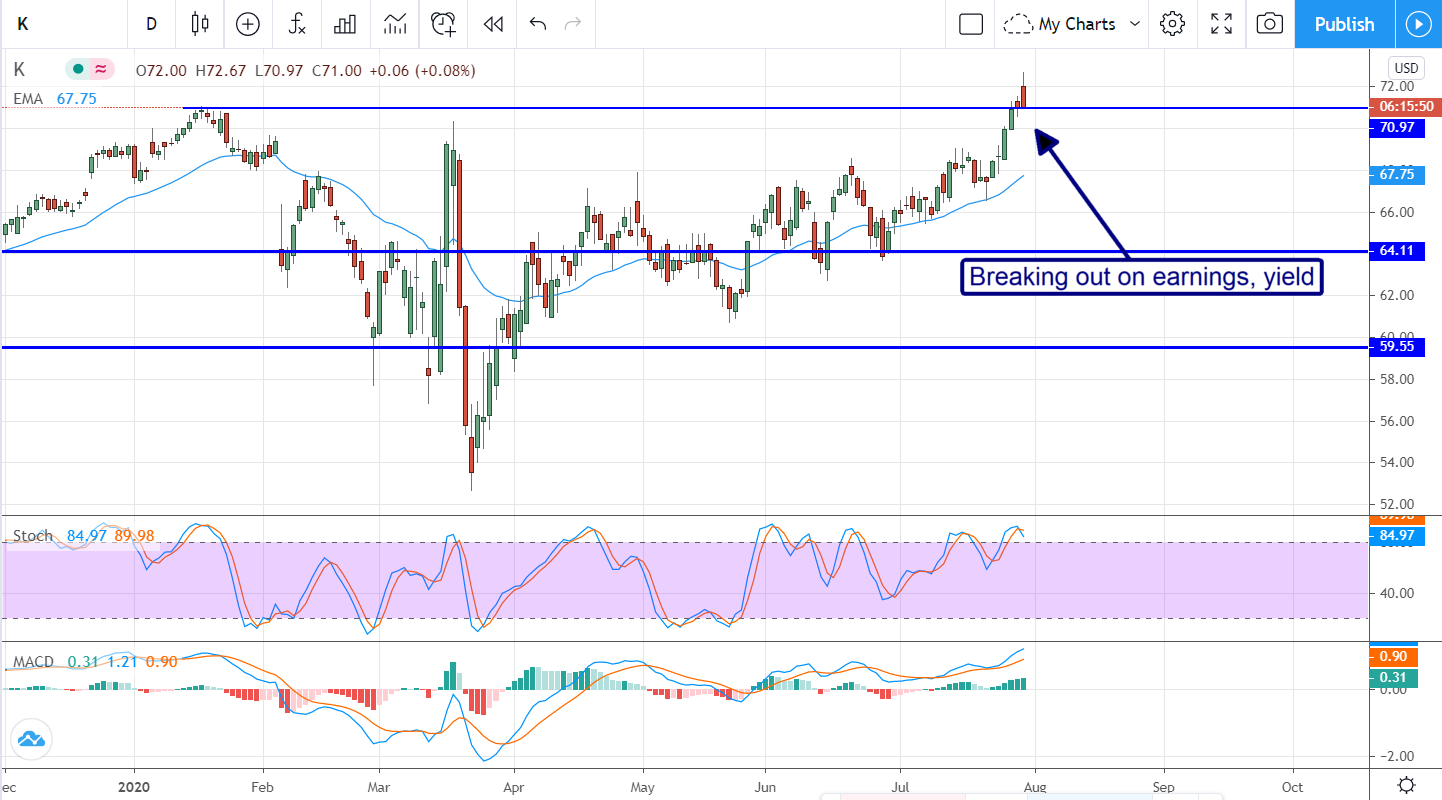Click the play button beside Publish
The image size is (1442, 800).
pos(1418,24)
